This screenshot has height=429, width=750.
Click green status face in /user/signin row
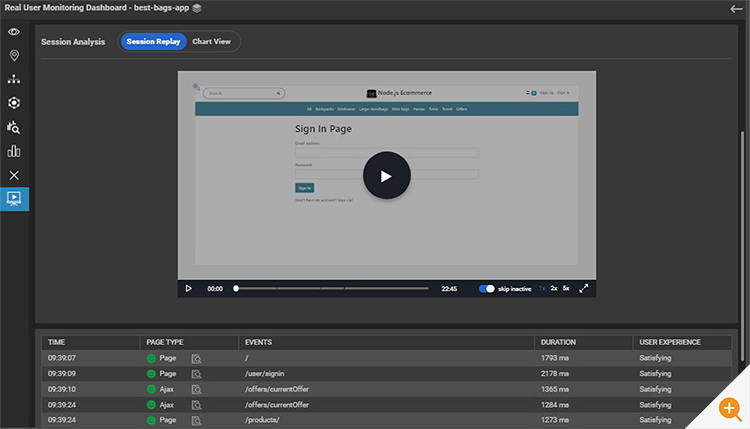[x=151, y=374]
